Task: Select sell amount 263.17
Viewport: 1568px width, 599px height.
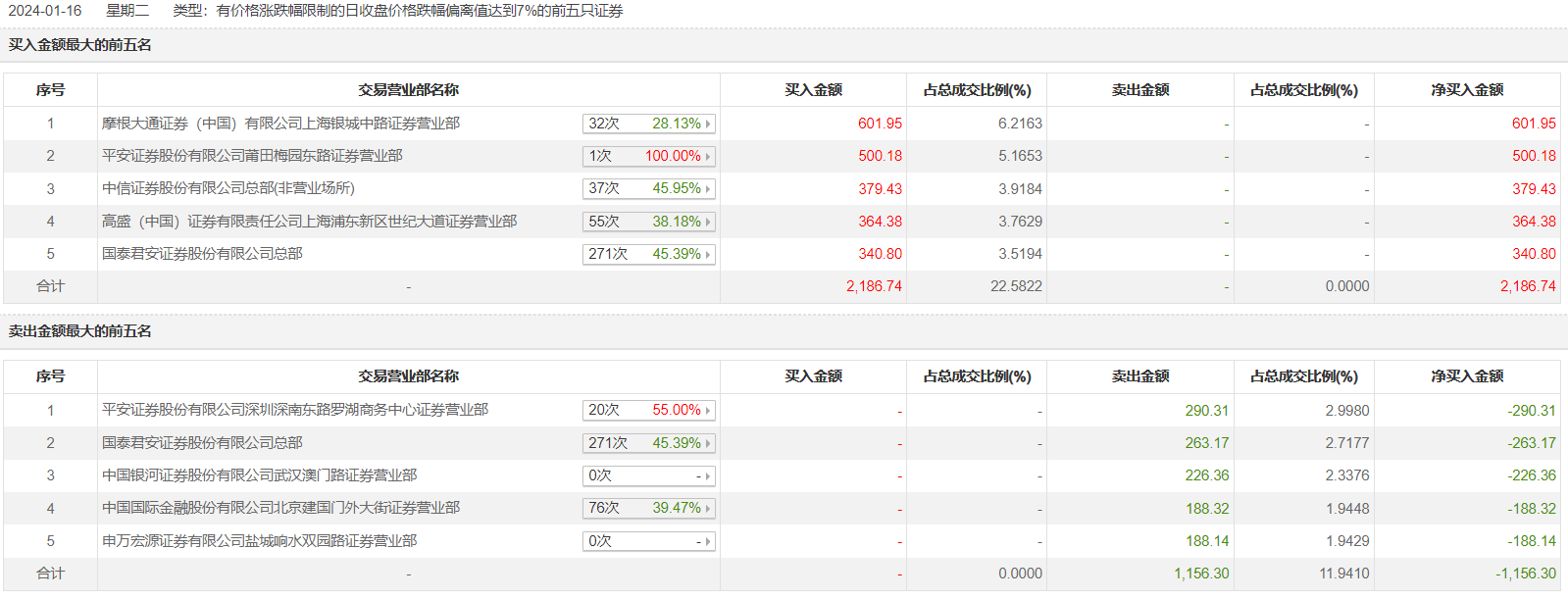Action: (x=1206, y=443)
